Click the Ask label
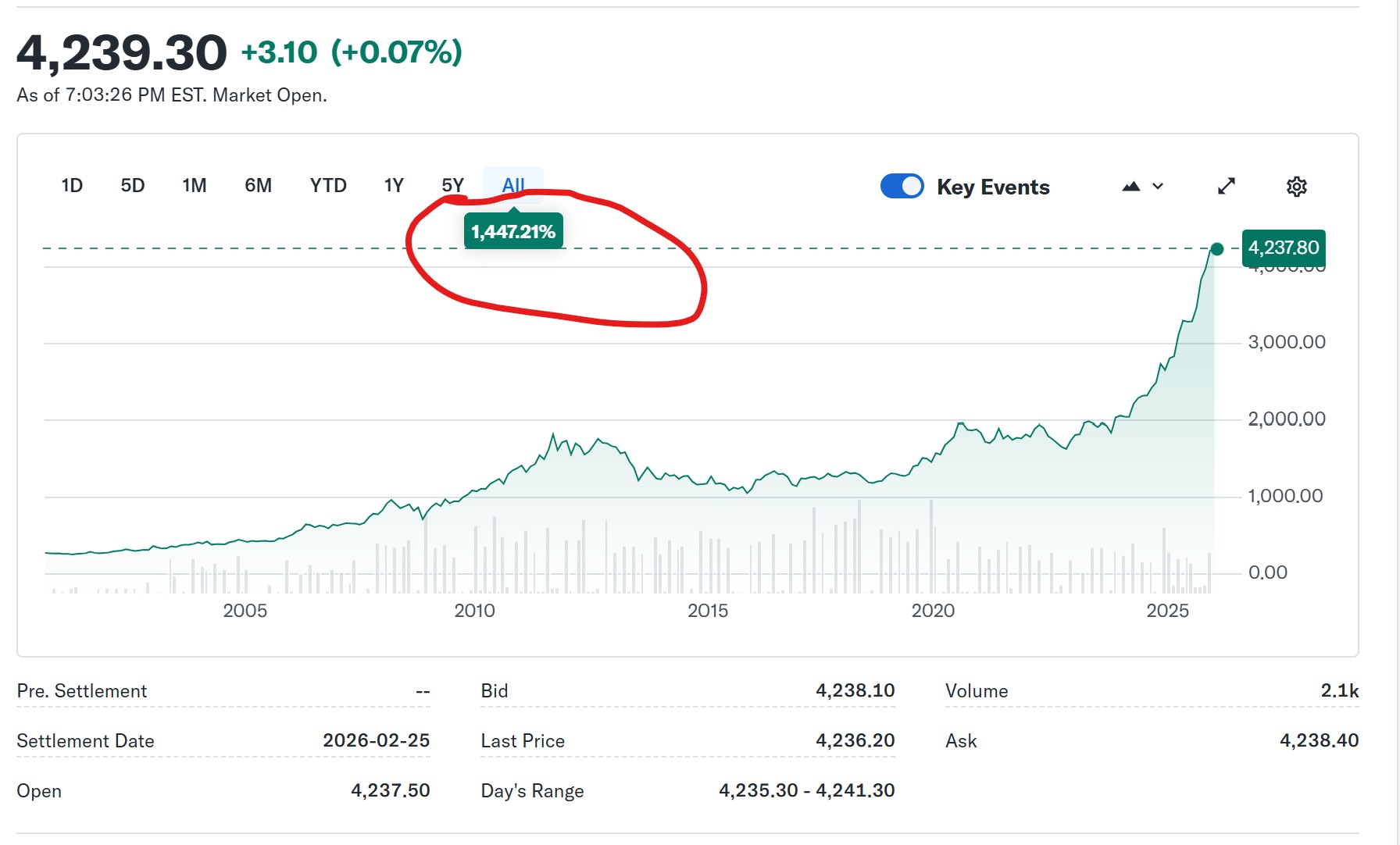This screenshot has height=845, width=1400. [961, 741]
